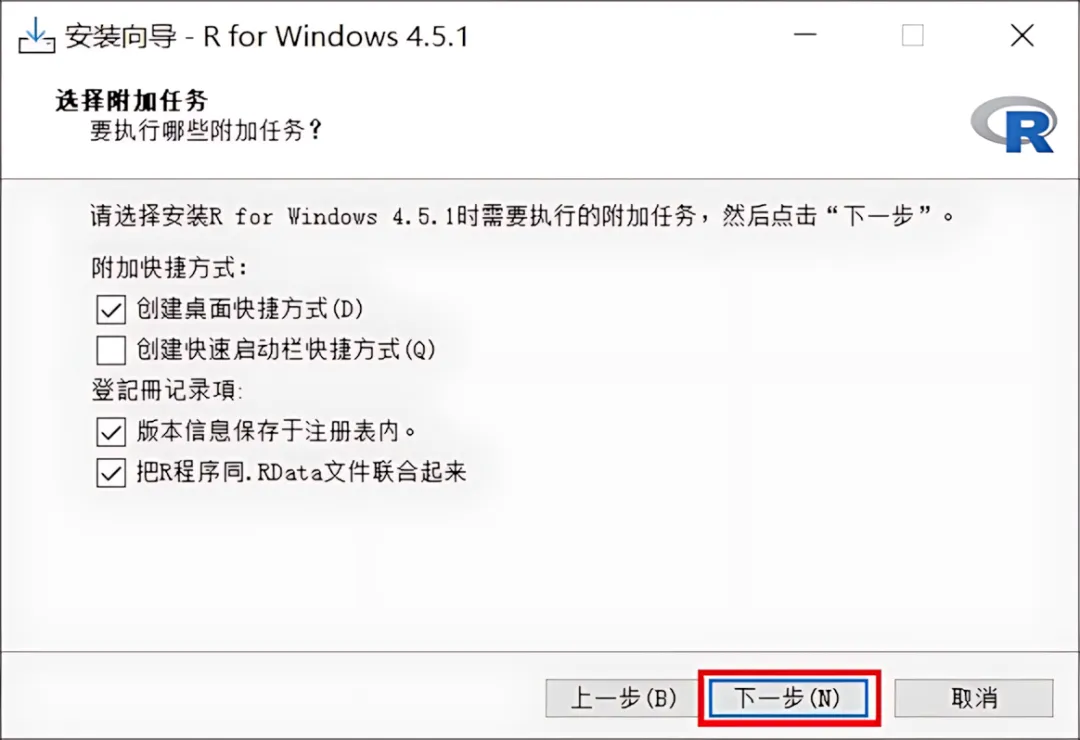Enable the 创建快速启动栏快捷方式(Q) checkbox
Viewport: 1080px width, 740px height.
tap(111, 350)
